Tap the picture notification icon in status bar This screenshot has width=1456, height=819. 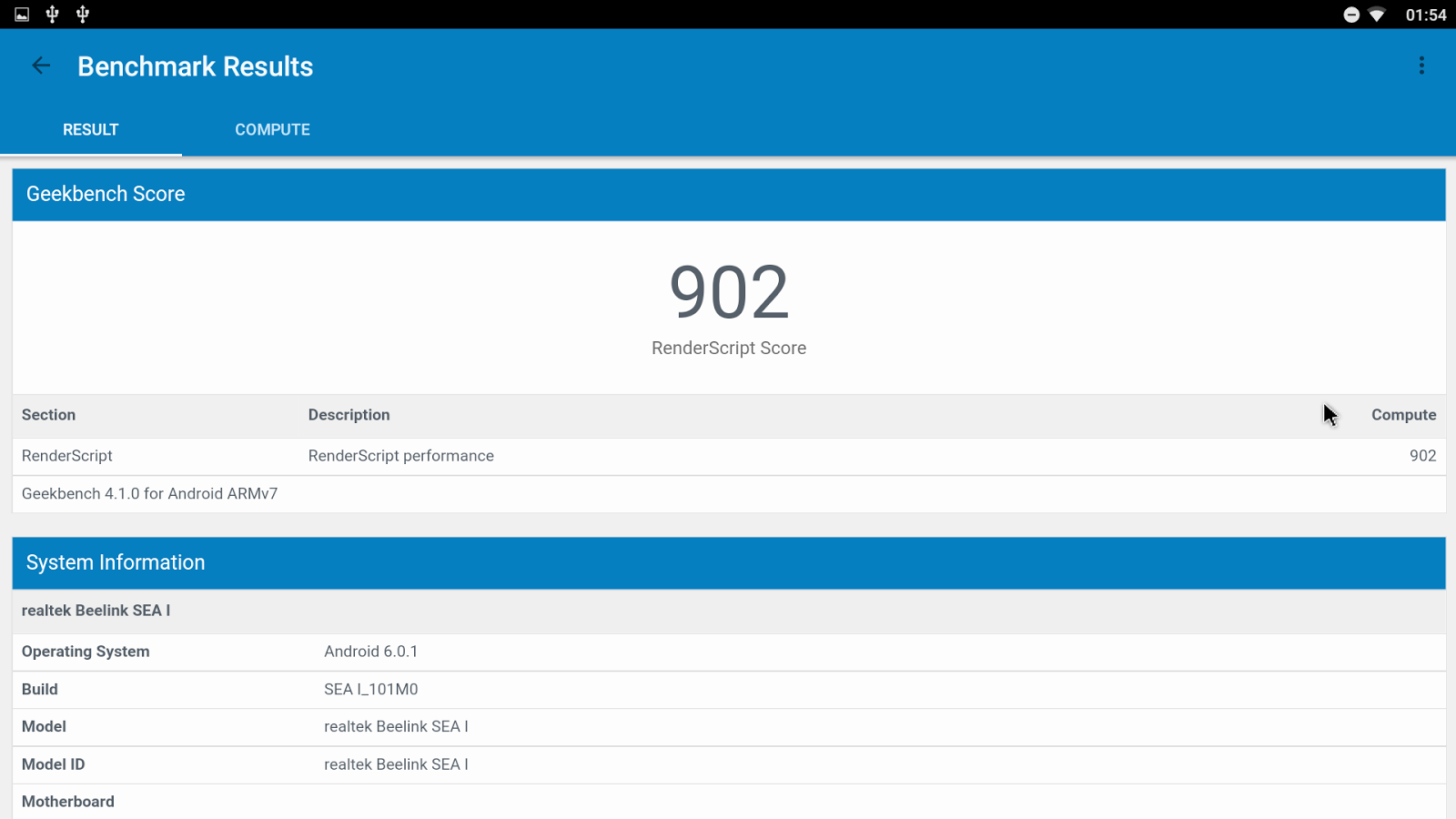pos(22,15)
